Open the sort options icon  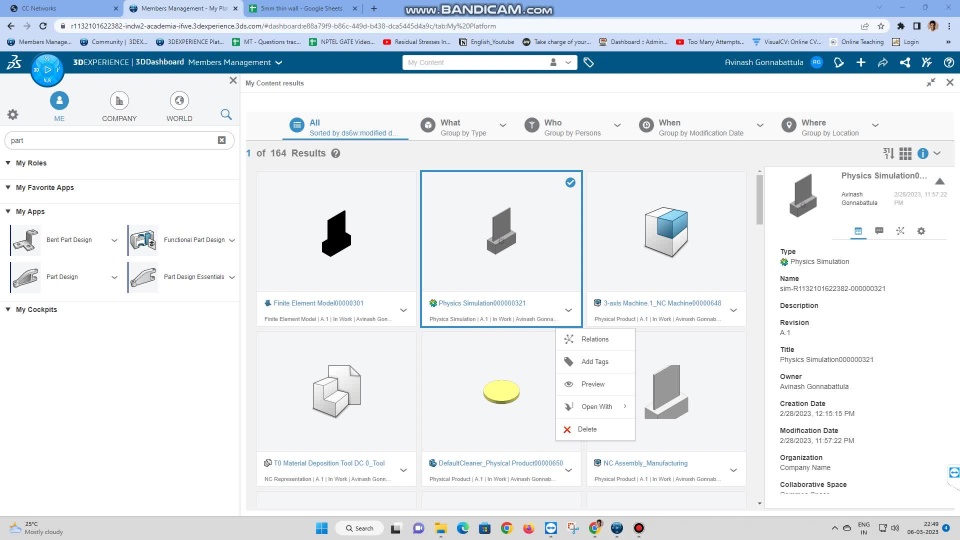click(888, 153)
